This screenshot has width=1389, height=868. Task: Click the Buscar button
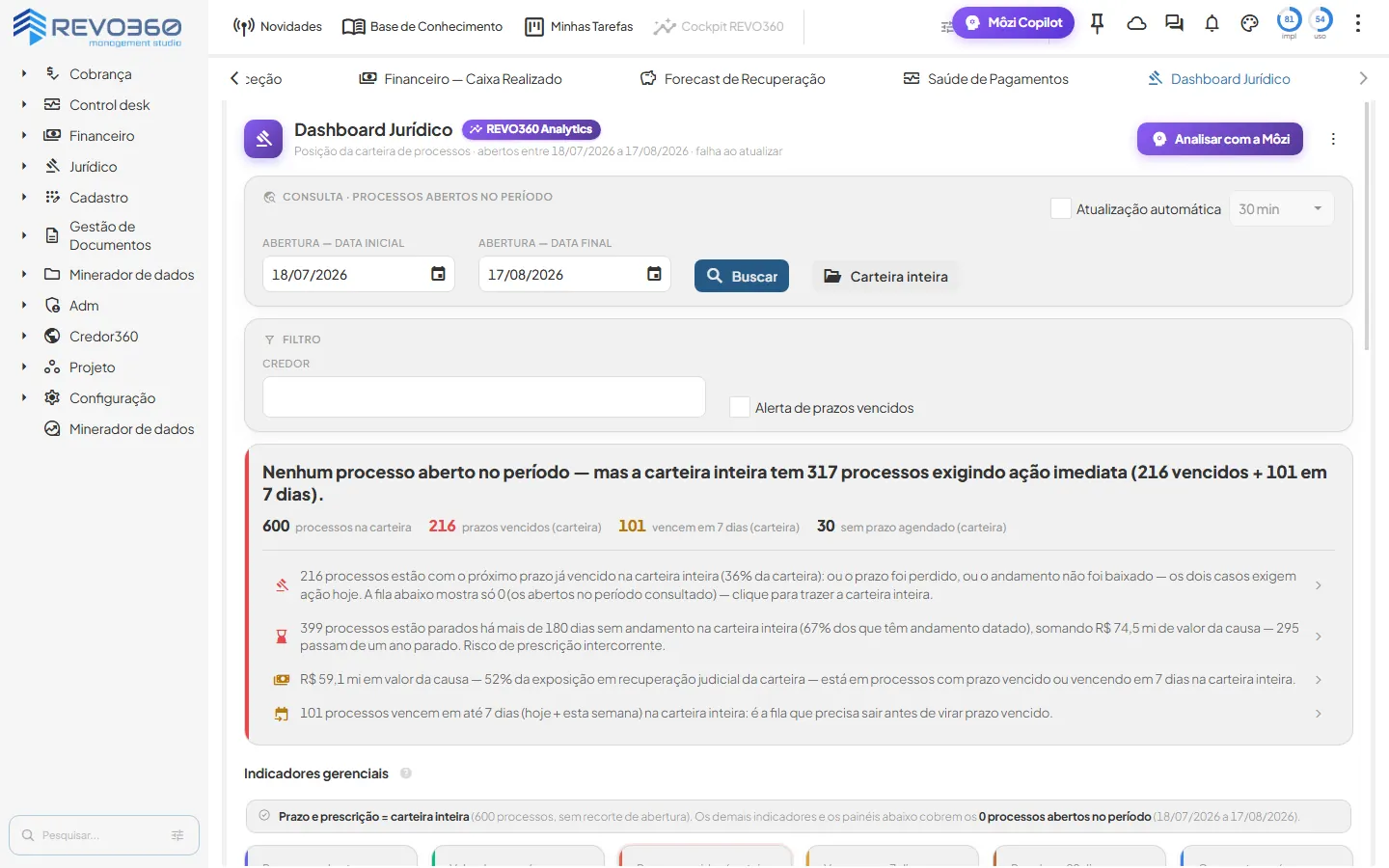[742, 276]
